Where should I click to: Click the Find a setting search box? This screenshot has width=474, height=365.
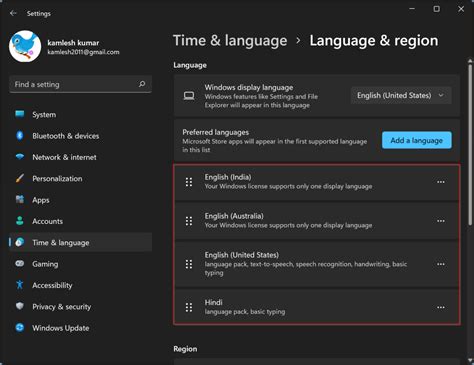(x=80, y=84)
